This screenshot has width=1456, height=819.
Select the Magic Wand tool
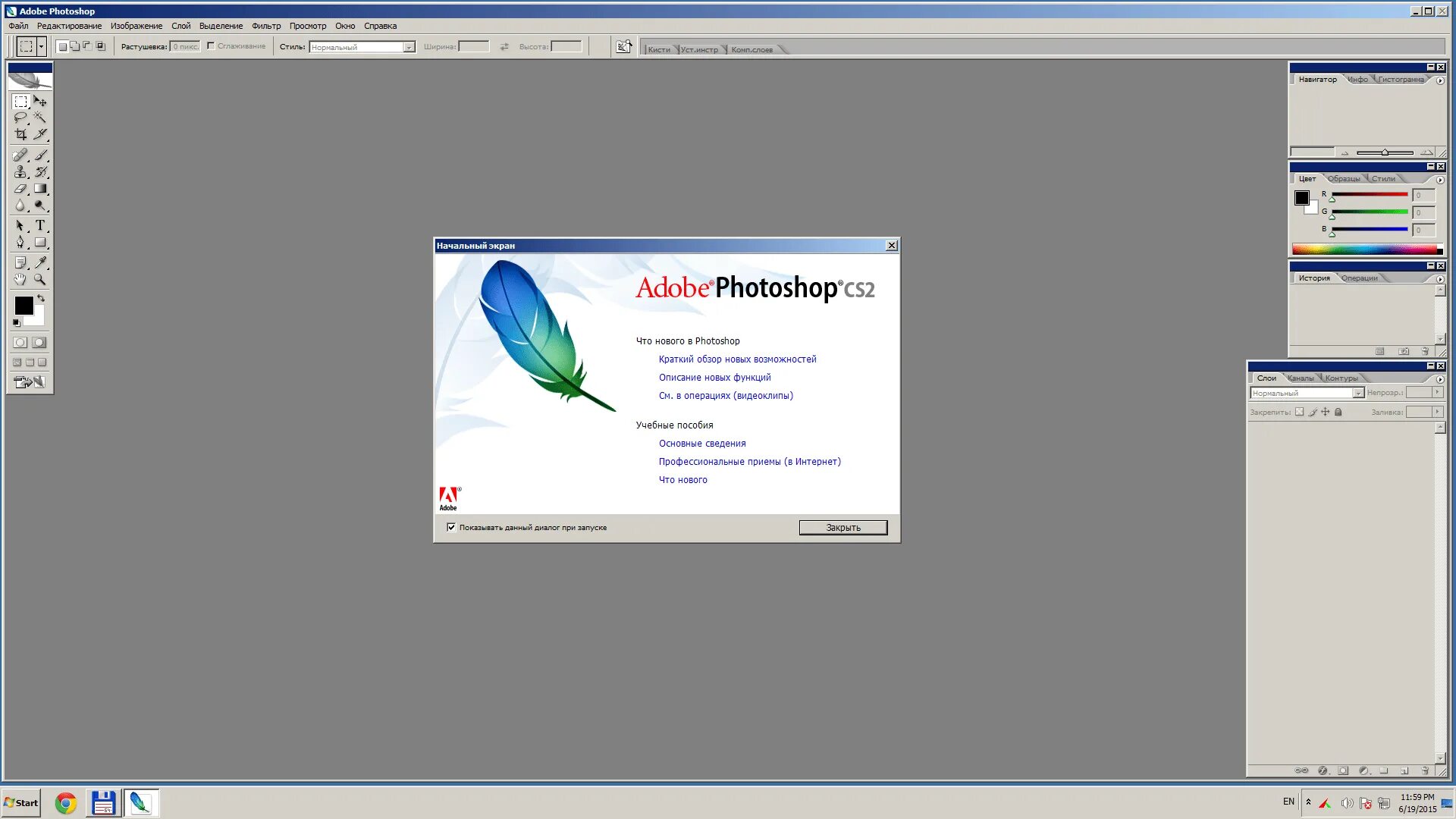[40, 118]
